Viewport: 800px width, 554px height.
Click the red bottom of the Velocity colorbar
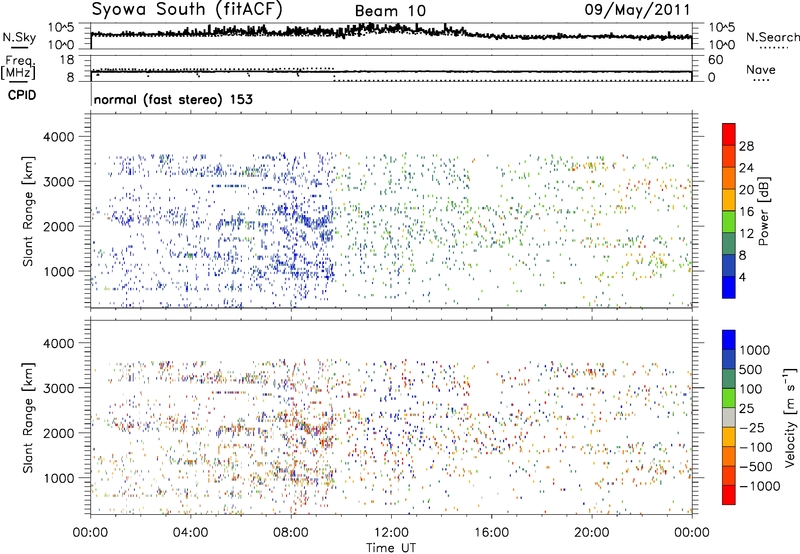point(729,495)
